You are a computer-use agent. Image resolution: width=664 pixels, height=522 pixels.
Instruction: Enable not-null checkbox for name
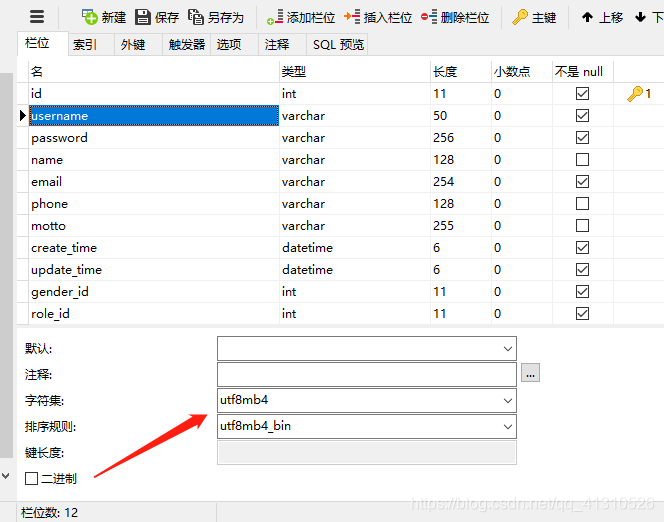(x=582, y=160)
